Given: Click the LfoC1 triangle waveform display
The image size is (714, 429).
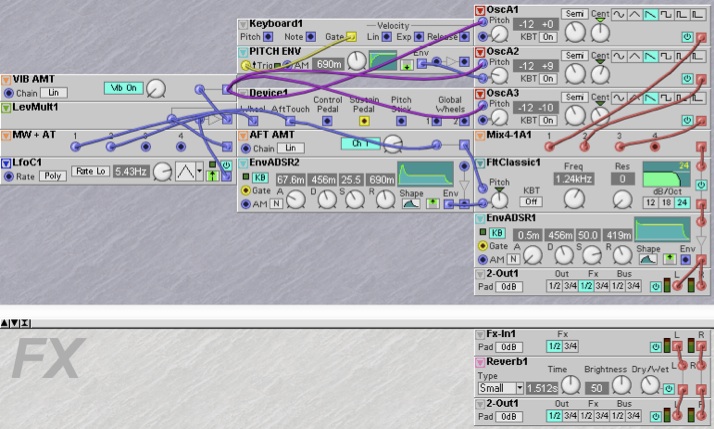Looking at the screenshot, I should point(188,172).
